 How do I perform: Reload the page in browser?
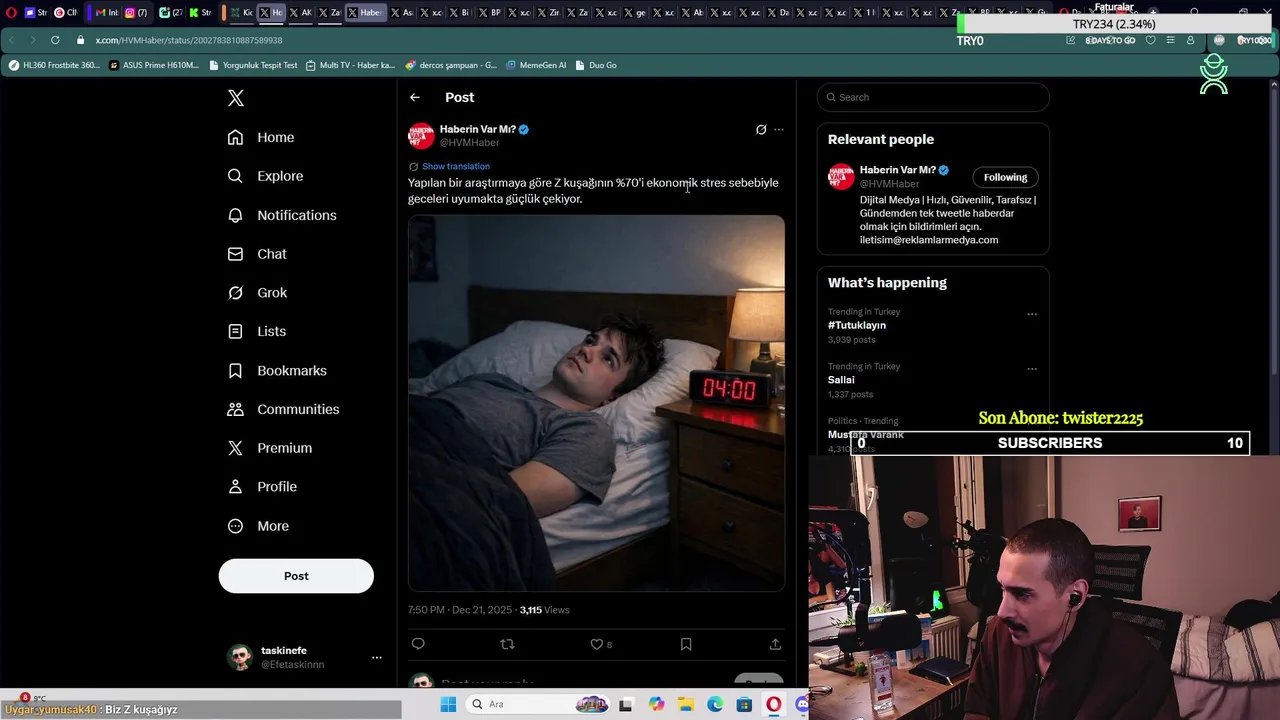point(55,40)
